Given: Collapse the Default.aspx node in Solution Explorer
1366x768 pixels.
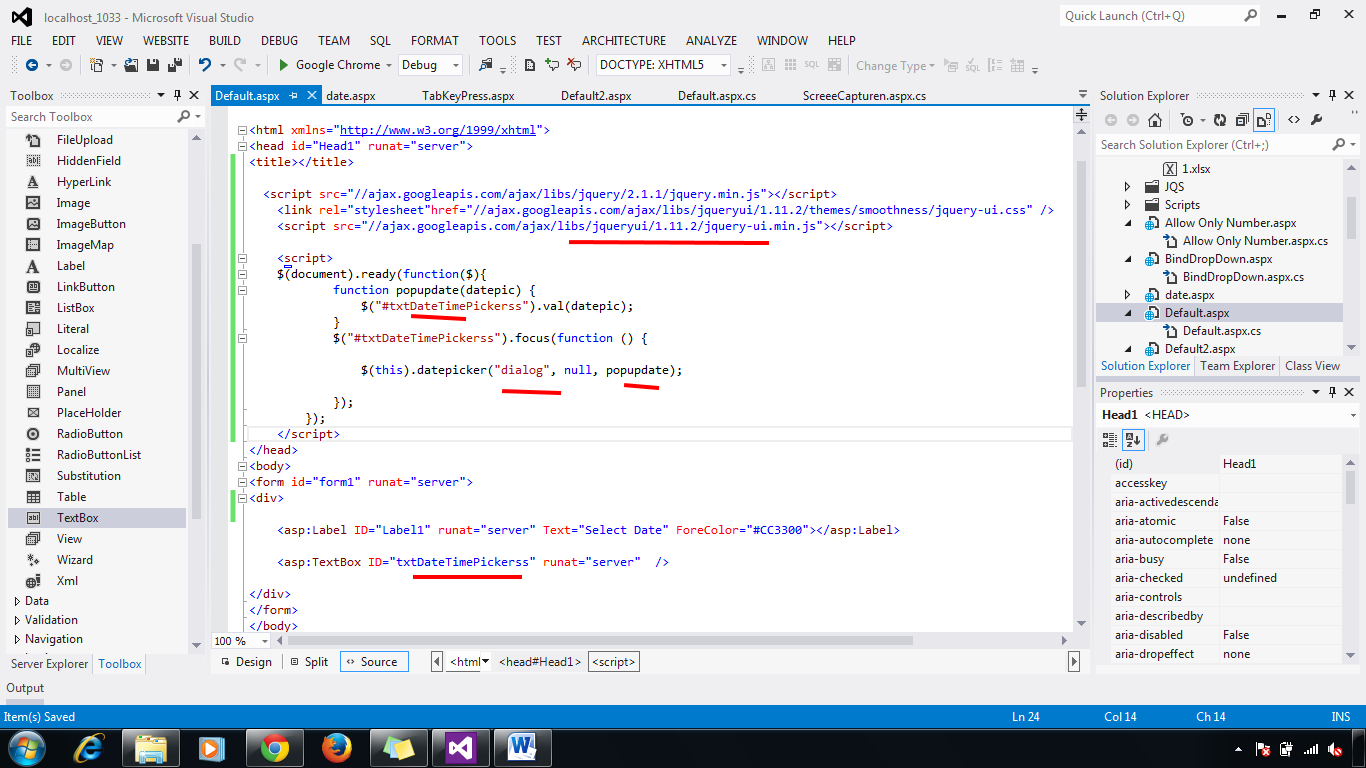Looking at the screenshot, I should point(1129,313).
